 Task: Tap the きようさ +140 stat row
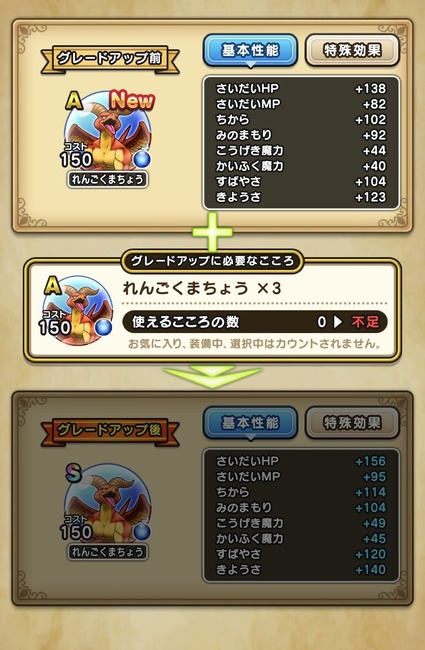pyautogui.click(x=301, y=570)
